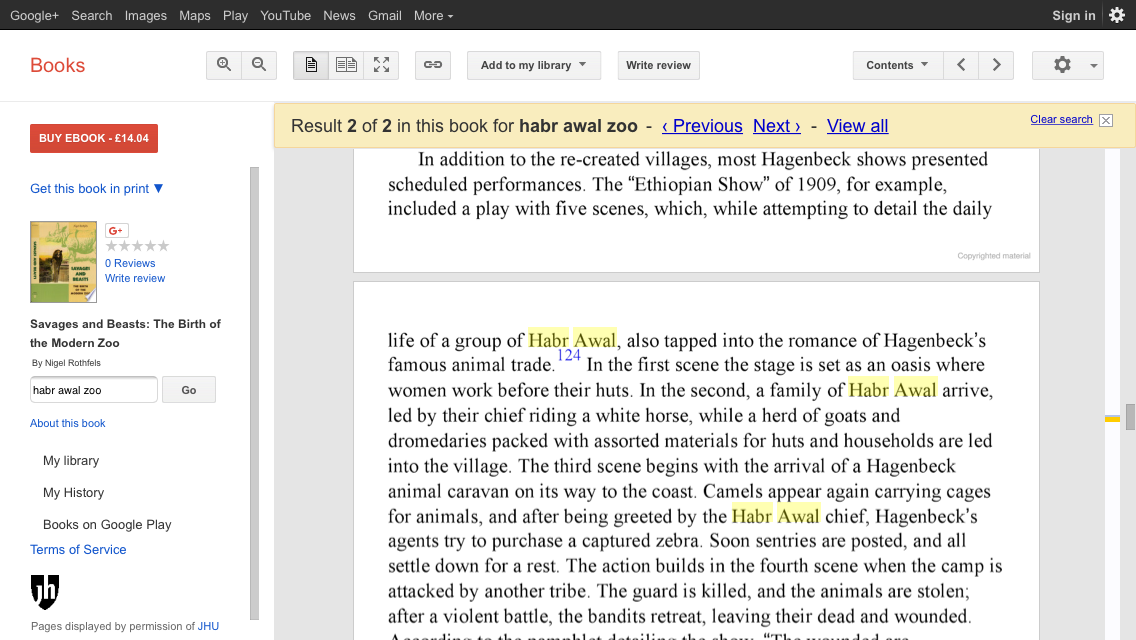
Task: Open the book settings gear
Action: pos(1068,65)
